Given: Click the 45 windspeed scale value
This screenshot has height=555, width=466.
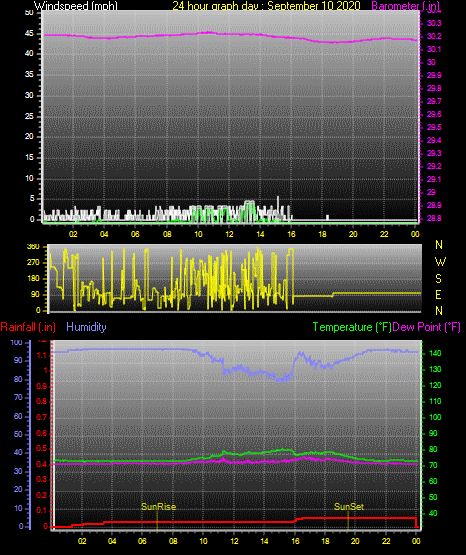Looking at the screenshot, I should click(29, 34).
